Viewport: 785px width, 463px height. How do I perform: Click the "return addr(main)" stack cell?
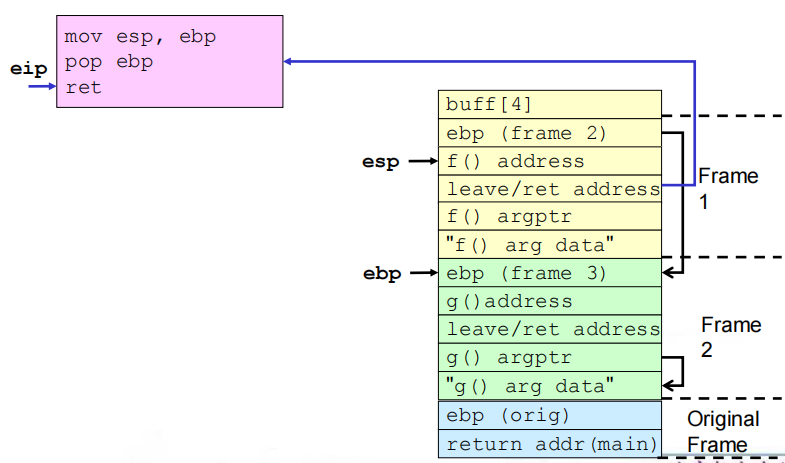pos(549,444)
